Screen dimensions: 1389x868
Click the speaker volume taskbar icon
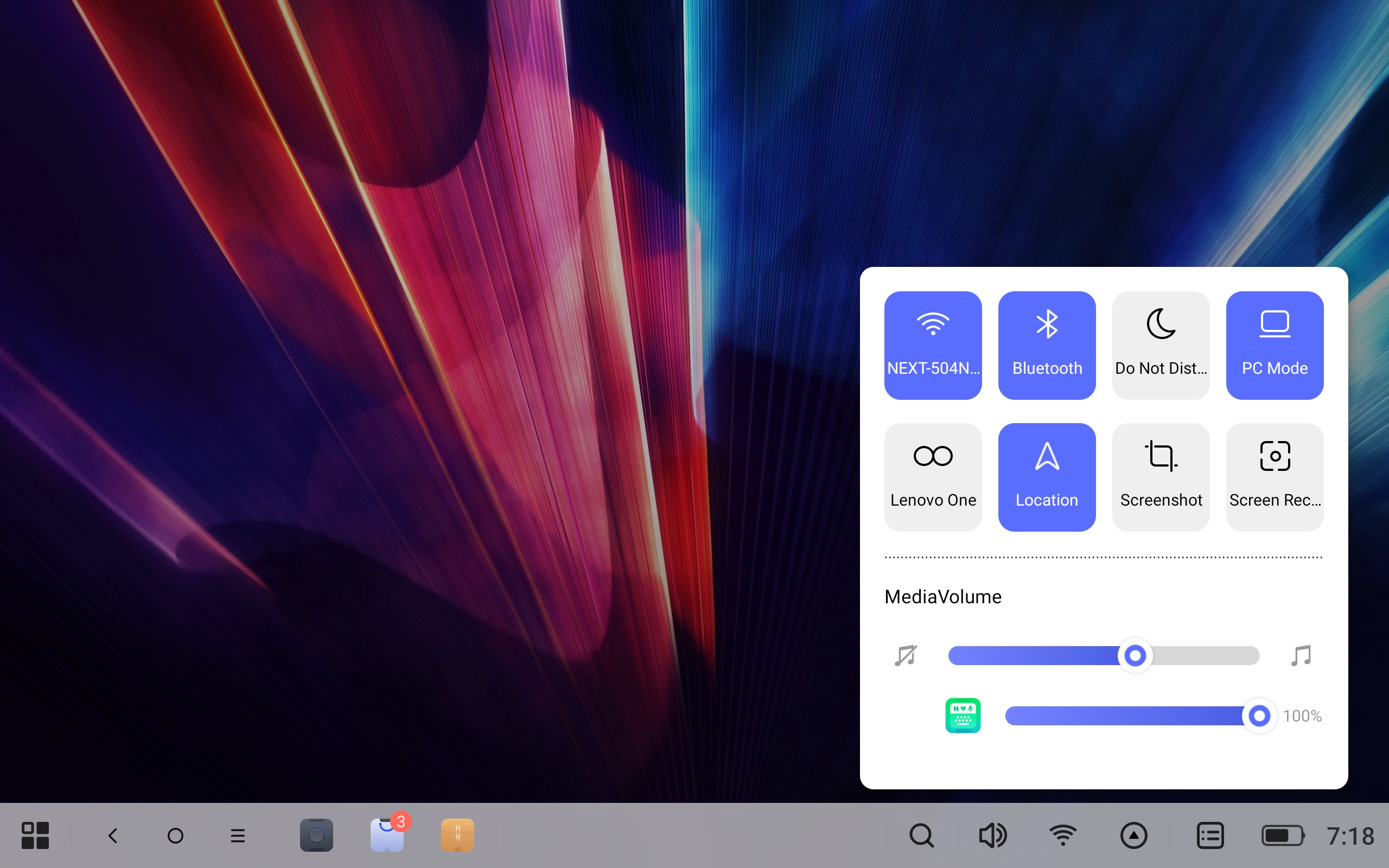pyautogui.click(x=992, y=835)
